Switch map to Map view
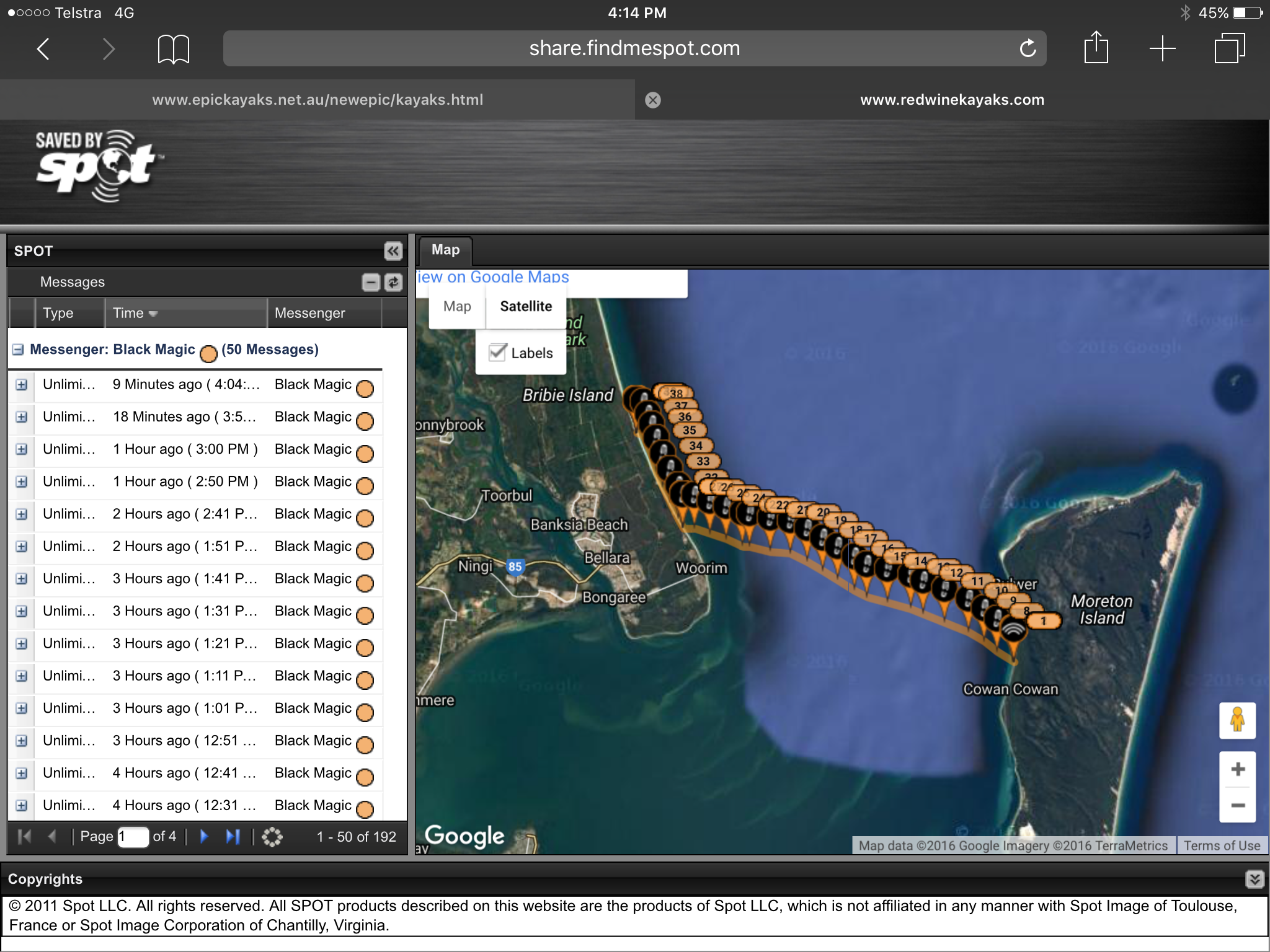 457,306
